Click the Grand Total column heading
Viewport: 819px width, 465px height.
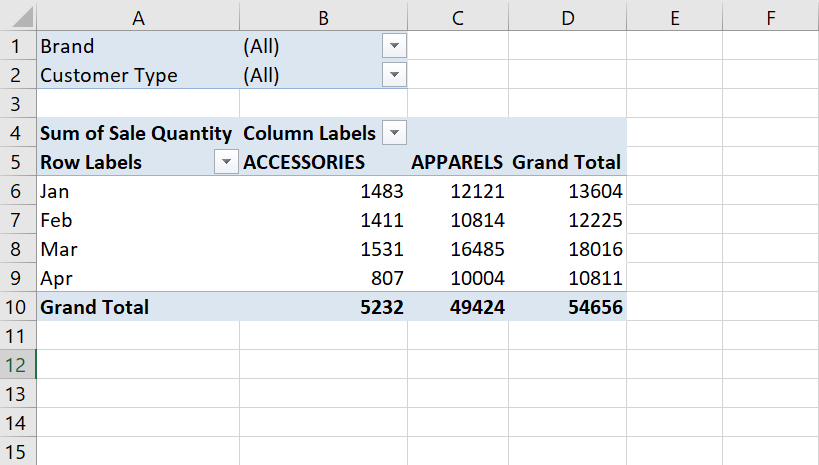click(x=567, y=162)
